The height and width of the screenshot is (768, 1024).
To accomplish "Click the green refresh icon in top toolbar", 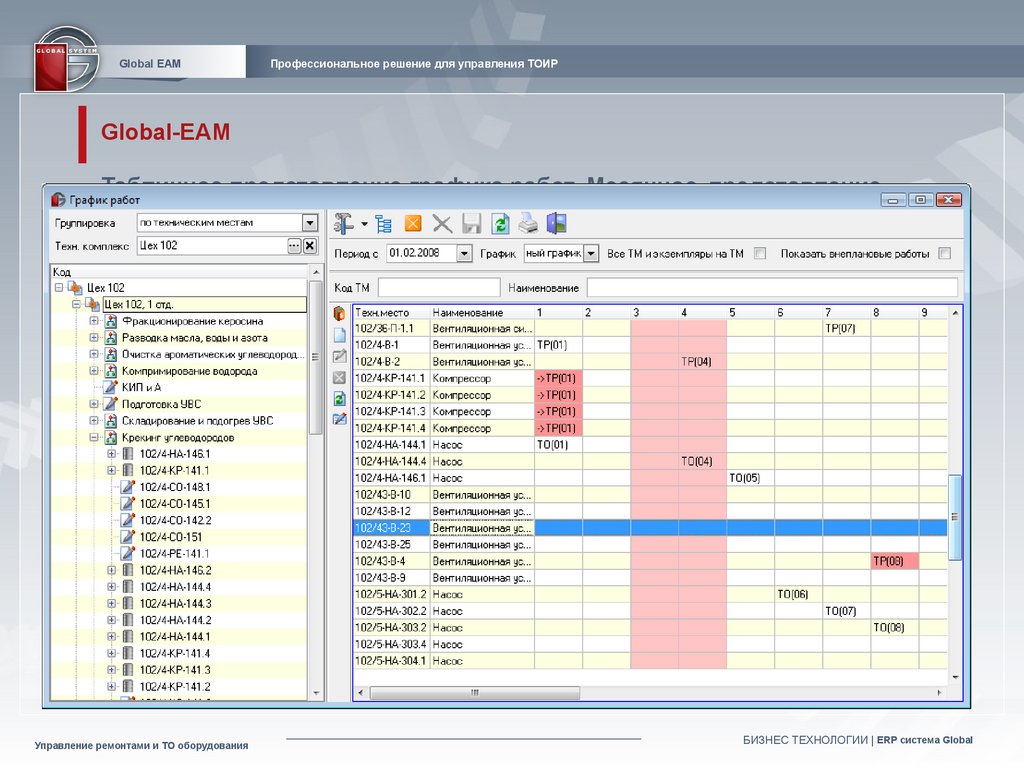I will click(x=499, y=224).
